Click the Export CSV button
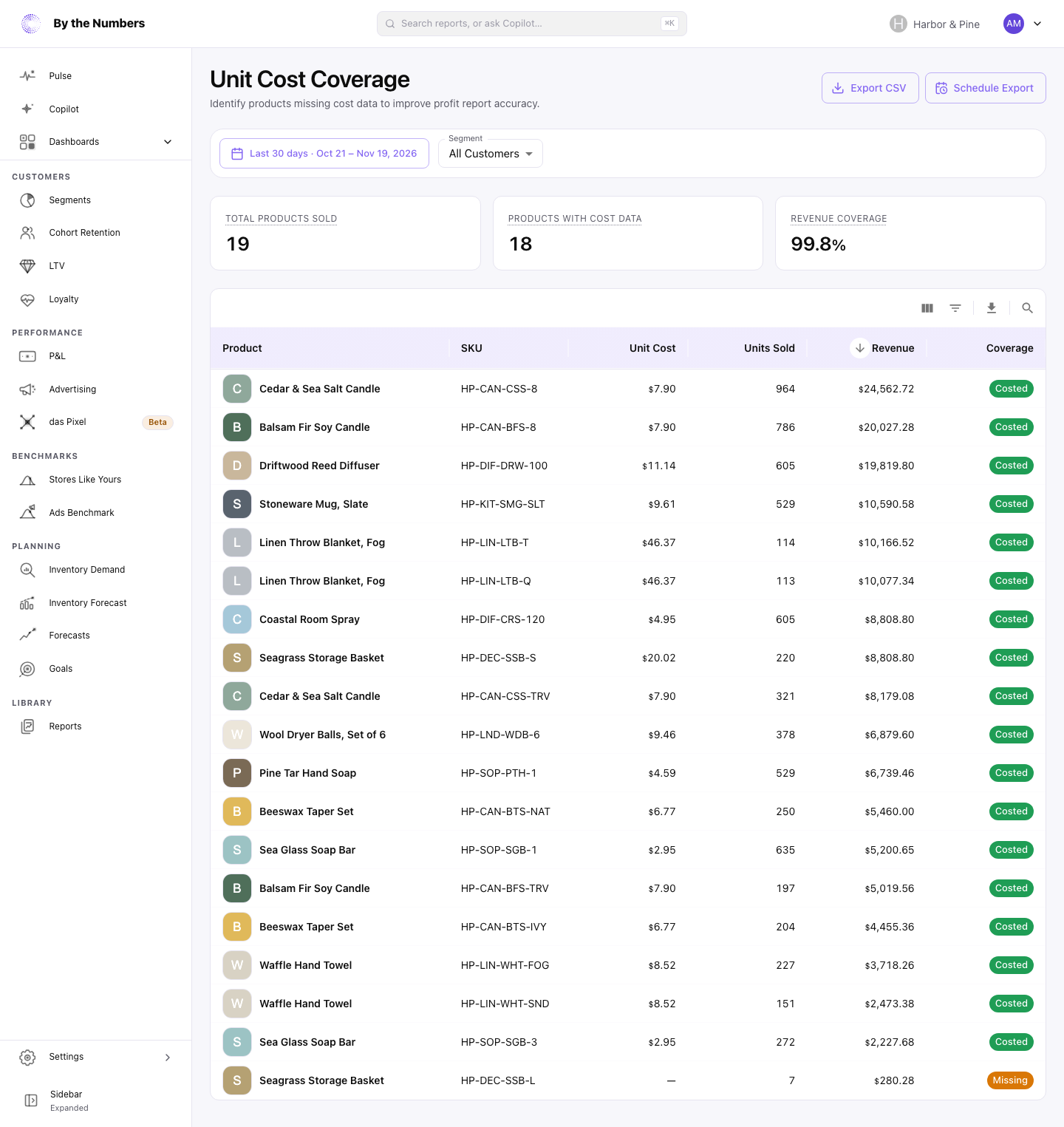The height and width of the screenshot is (1127, 1064). coord(870,88)
